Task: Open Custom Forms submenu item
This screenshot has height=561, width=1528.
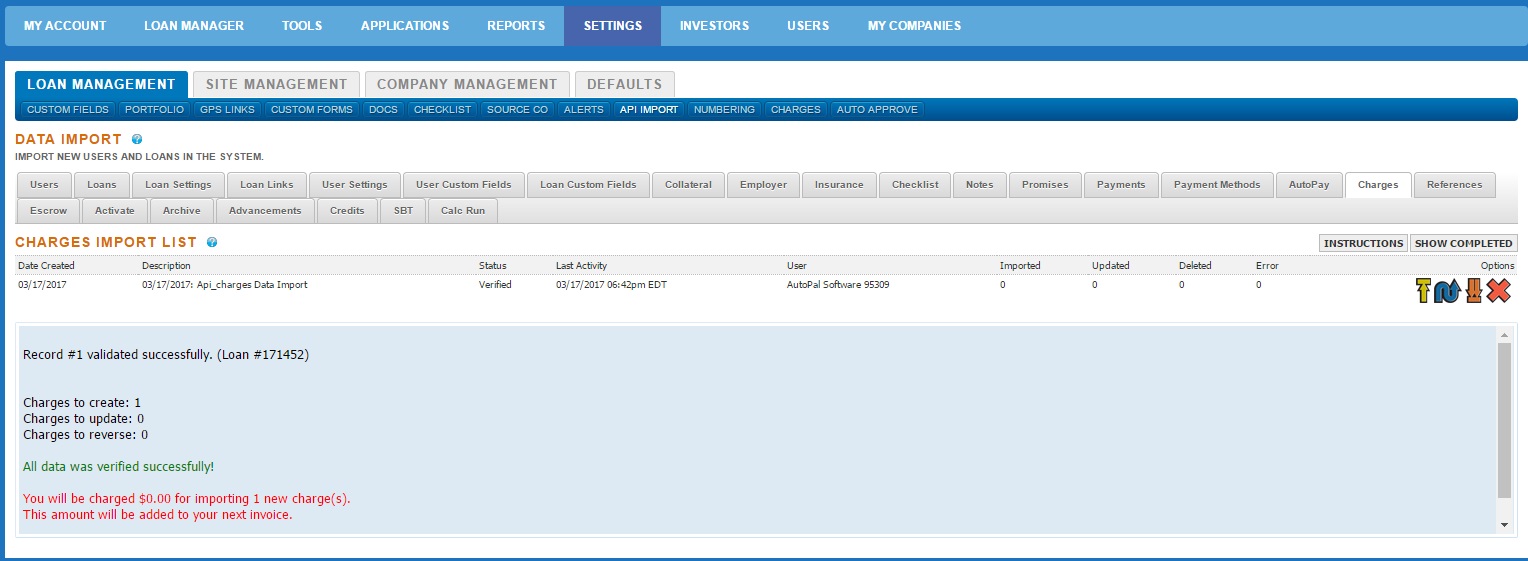Action: pos(312,110)
